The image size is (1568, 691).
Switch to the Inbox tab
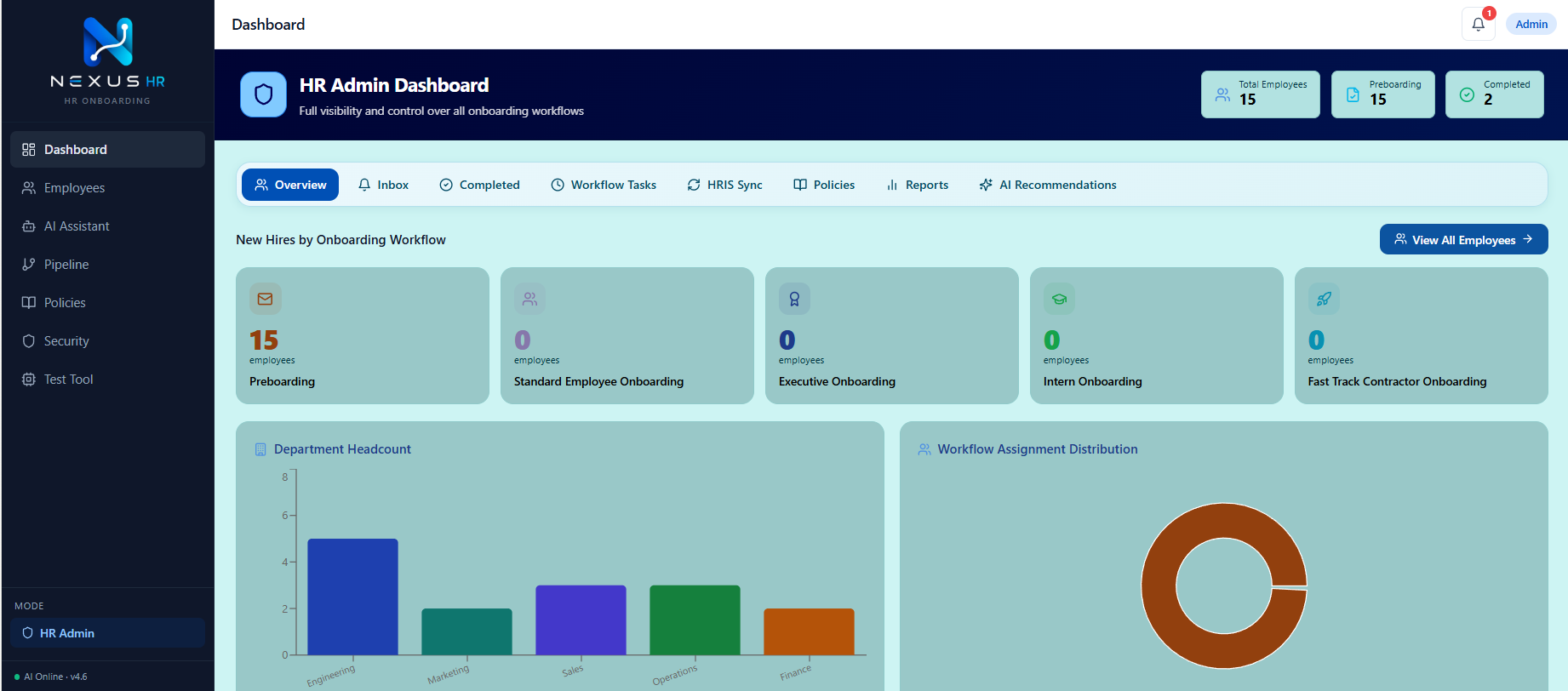point(383,185)
